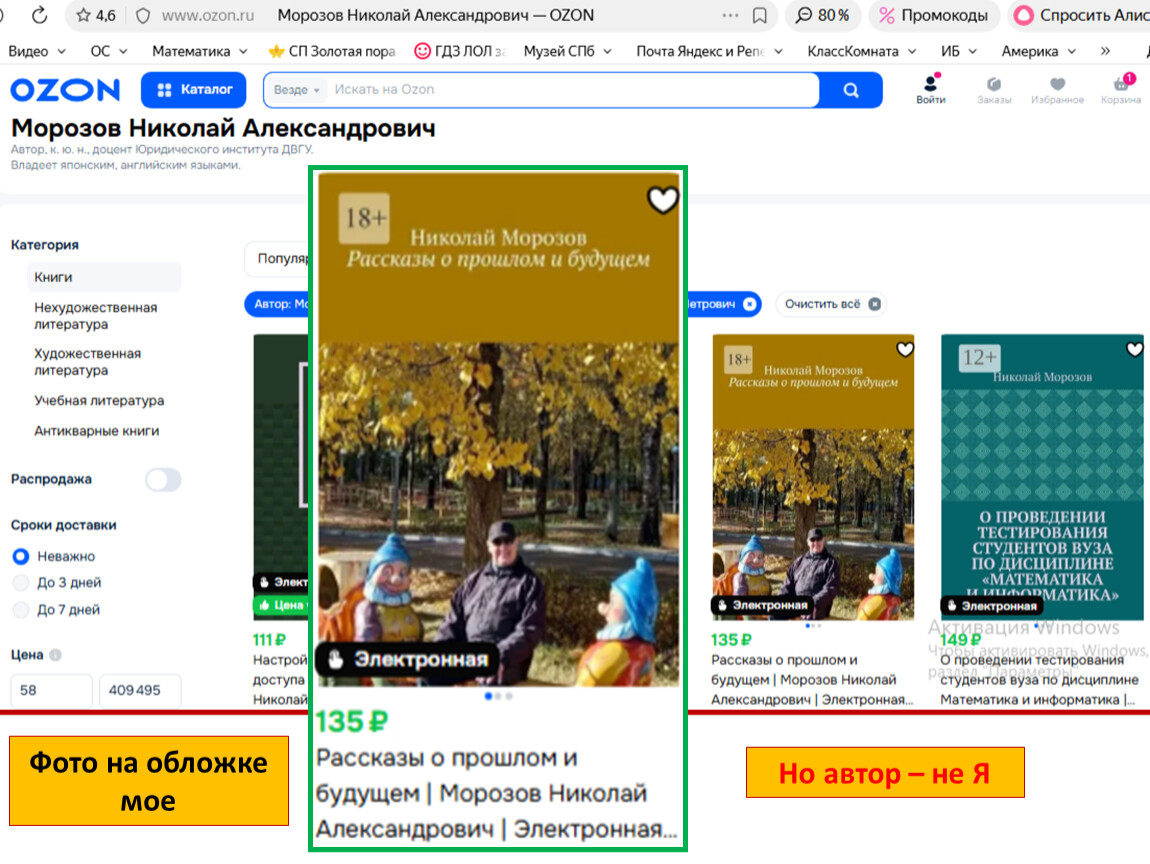
Task: Select the Антикварные книги category
Action: [x=96, y=431]
